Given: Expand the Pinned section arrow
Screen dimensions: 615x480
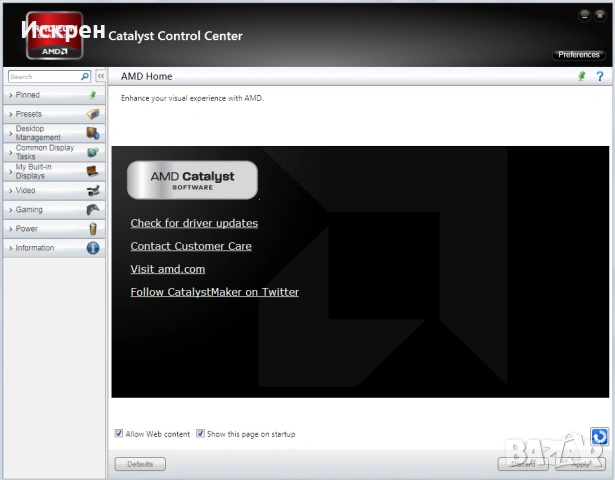Looking at the screenshot, I should (x=11, y=95).
